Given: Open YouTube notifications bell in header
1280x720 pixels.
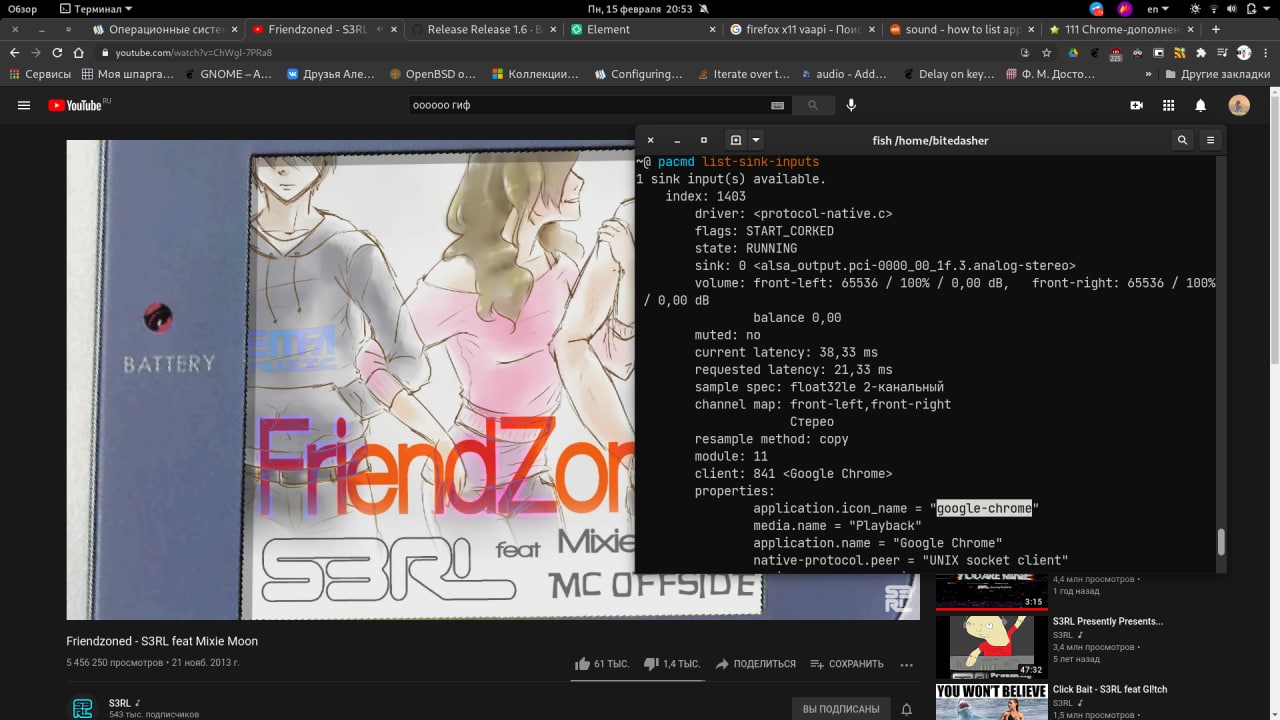Looking at the screenshot, I should point(1201,105).
